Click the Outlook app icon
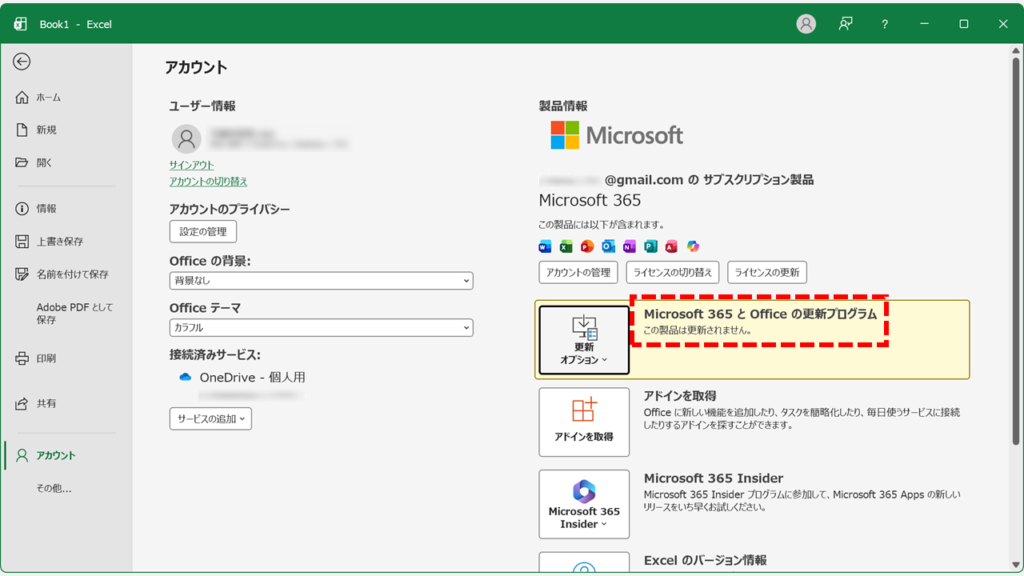 (x=608, y=246)
